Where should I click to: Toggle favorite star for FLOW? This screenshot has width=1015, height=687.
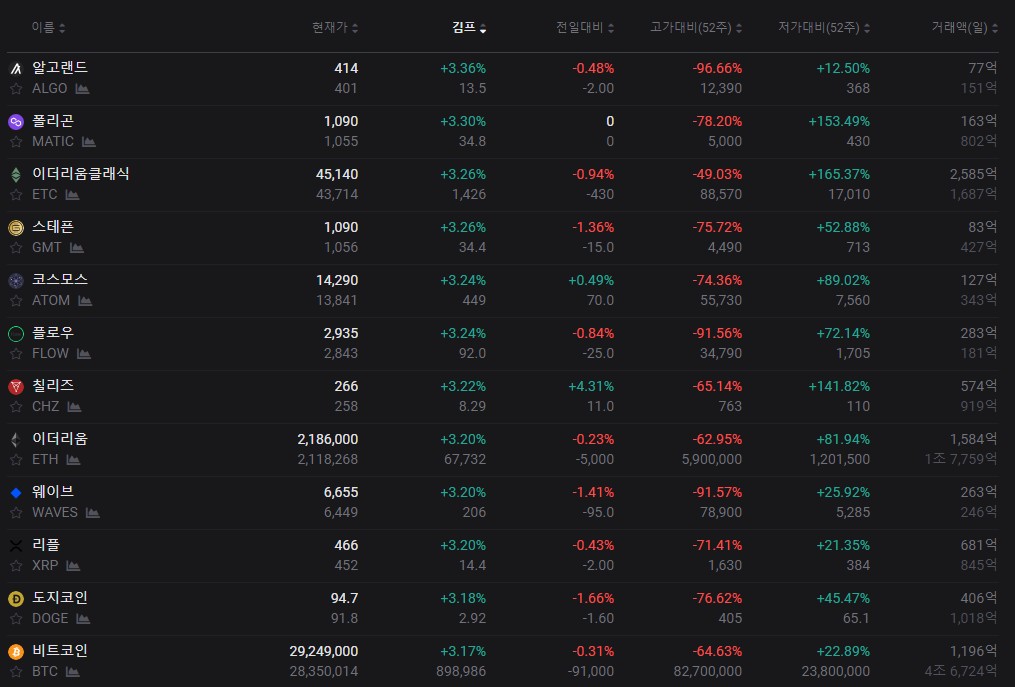coord(16,354)
